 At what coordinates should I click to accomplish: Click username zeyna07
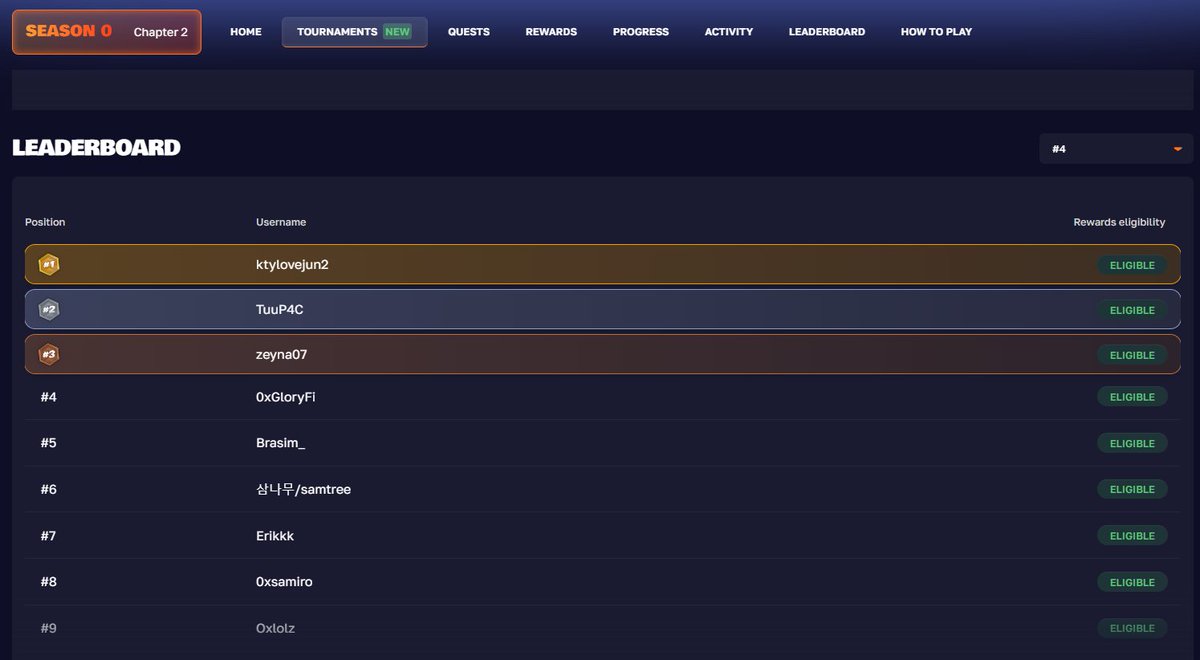click(x=281, y=355)
